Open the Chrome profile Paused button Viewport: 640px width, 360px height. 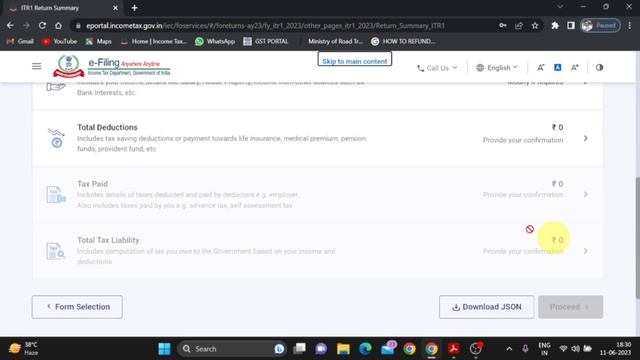click(x=600, y=25)
